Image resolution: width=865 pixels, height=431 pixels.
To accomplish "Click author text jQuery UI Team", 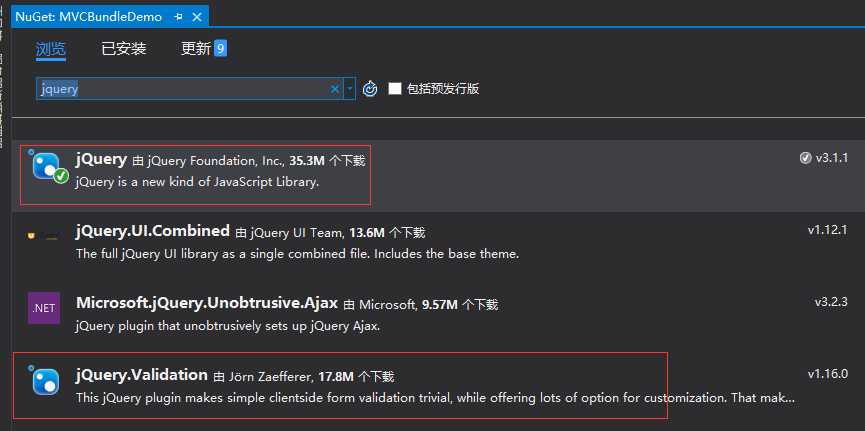I will tap(296, 233).
